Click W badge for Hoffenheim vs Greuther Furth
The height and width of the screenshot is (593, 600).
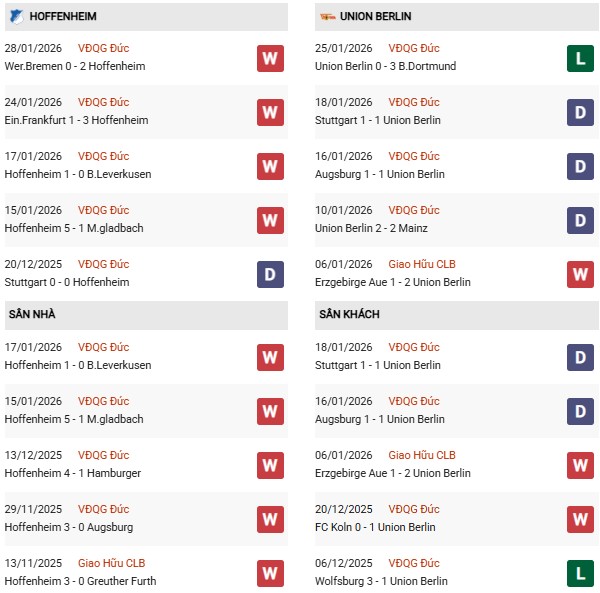(270, 573)
